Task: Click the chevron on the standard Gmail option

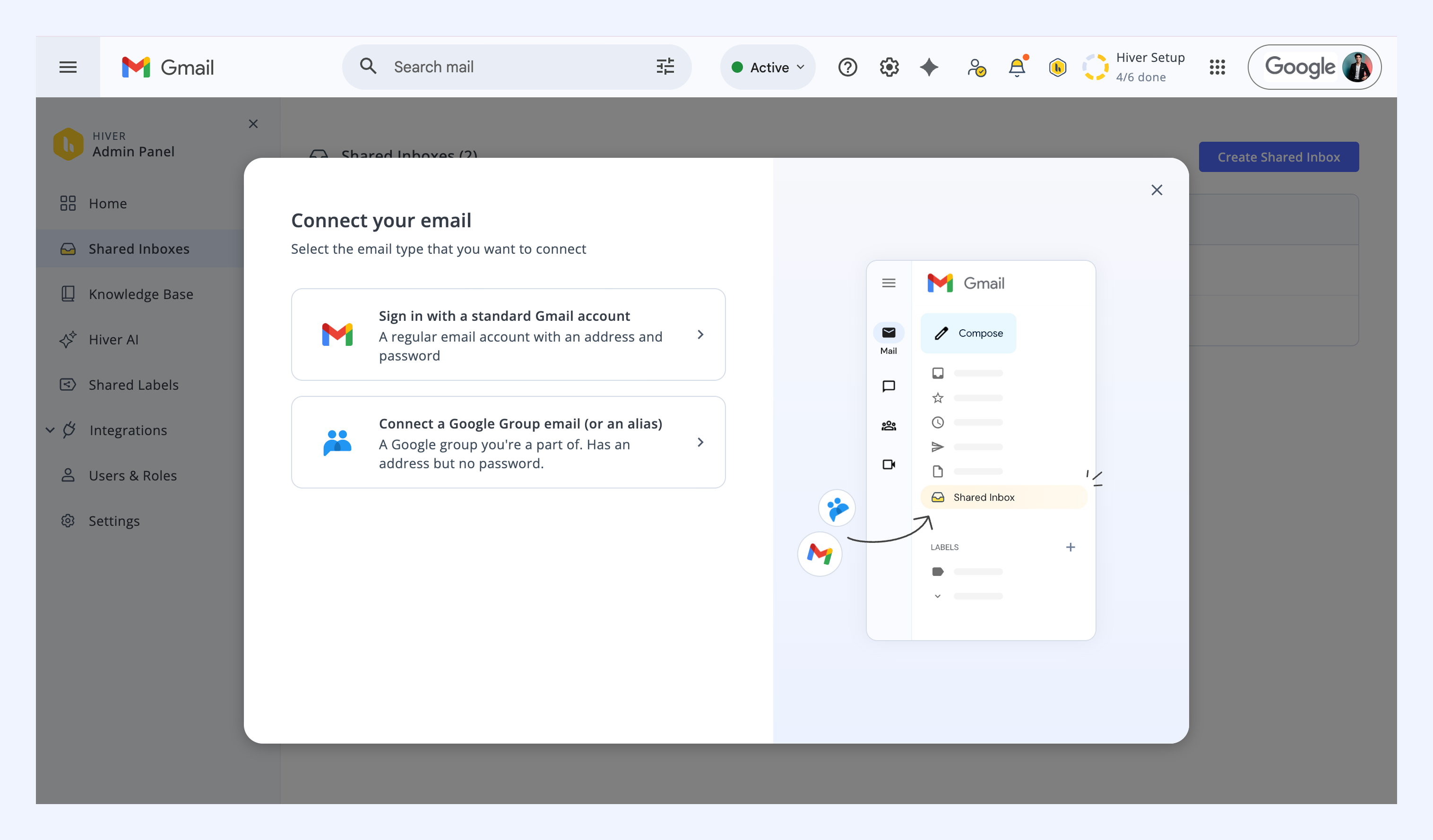Action: click(x=700, y=335)
